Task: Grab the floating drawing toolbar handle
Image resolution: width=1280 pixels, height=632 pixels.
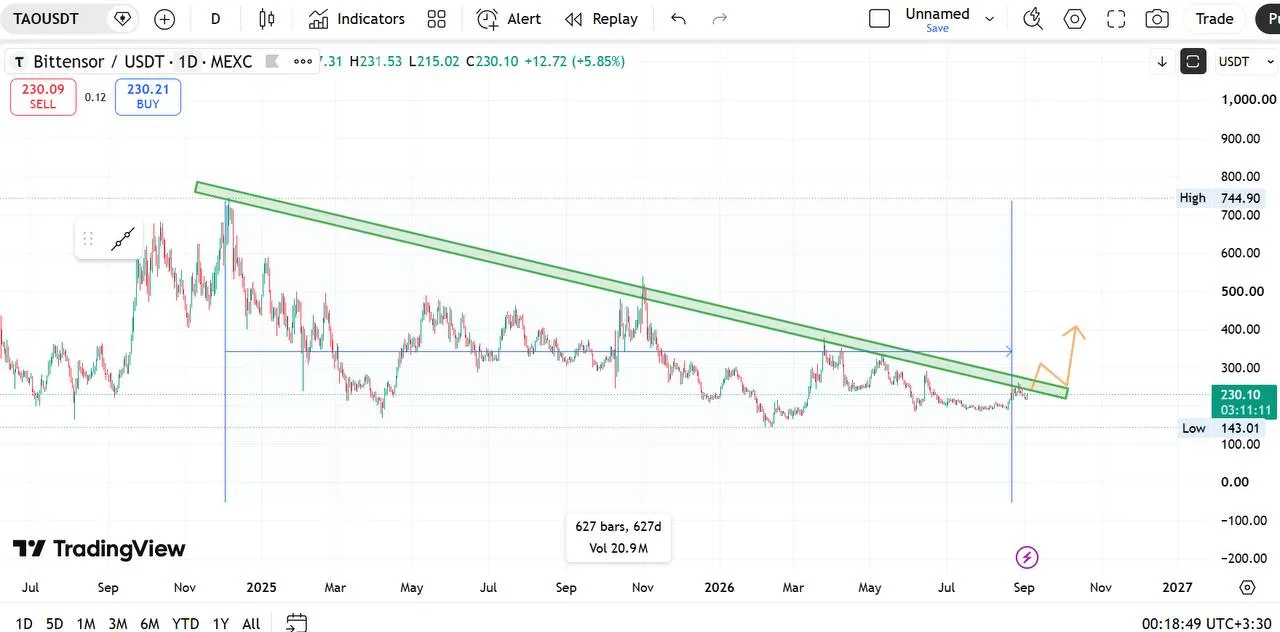Action: (88, 239)
